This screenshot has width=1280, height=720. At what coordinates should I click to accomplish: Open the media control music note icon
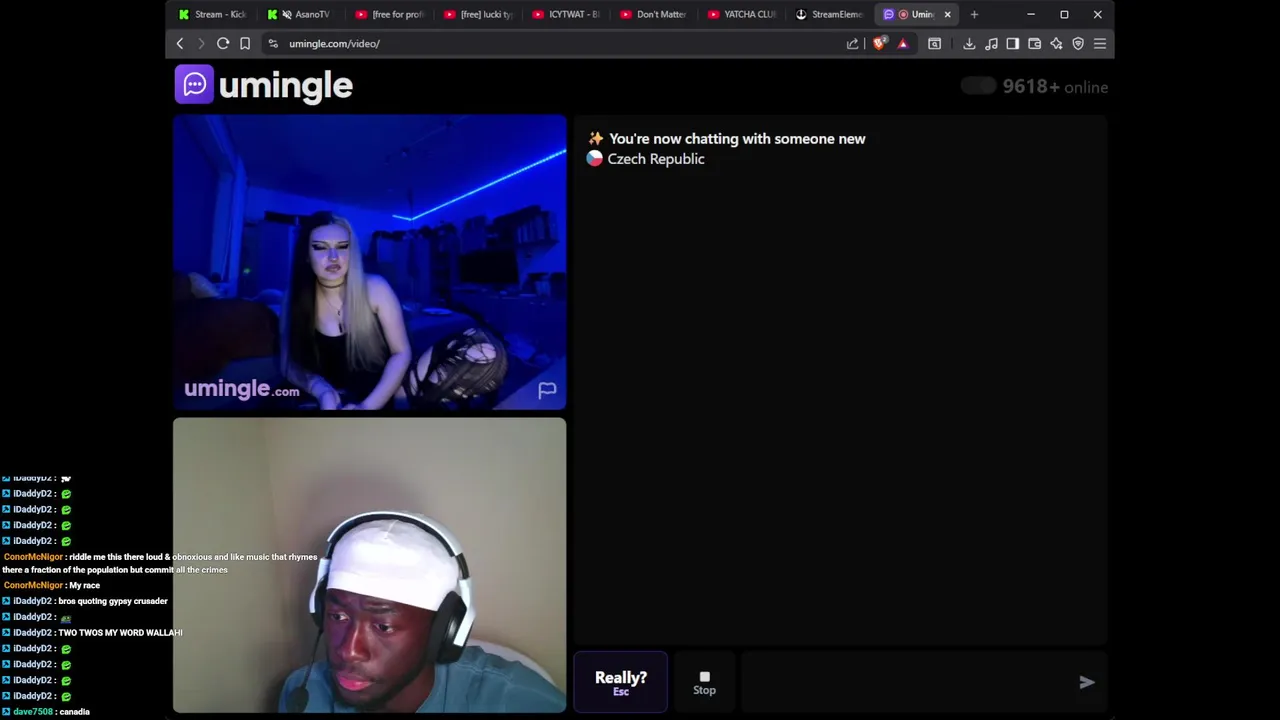coord(991,44)
